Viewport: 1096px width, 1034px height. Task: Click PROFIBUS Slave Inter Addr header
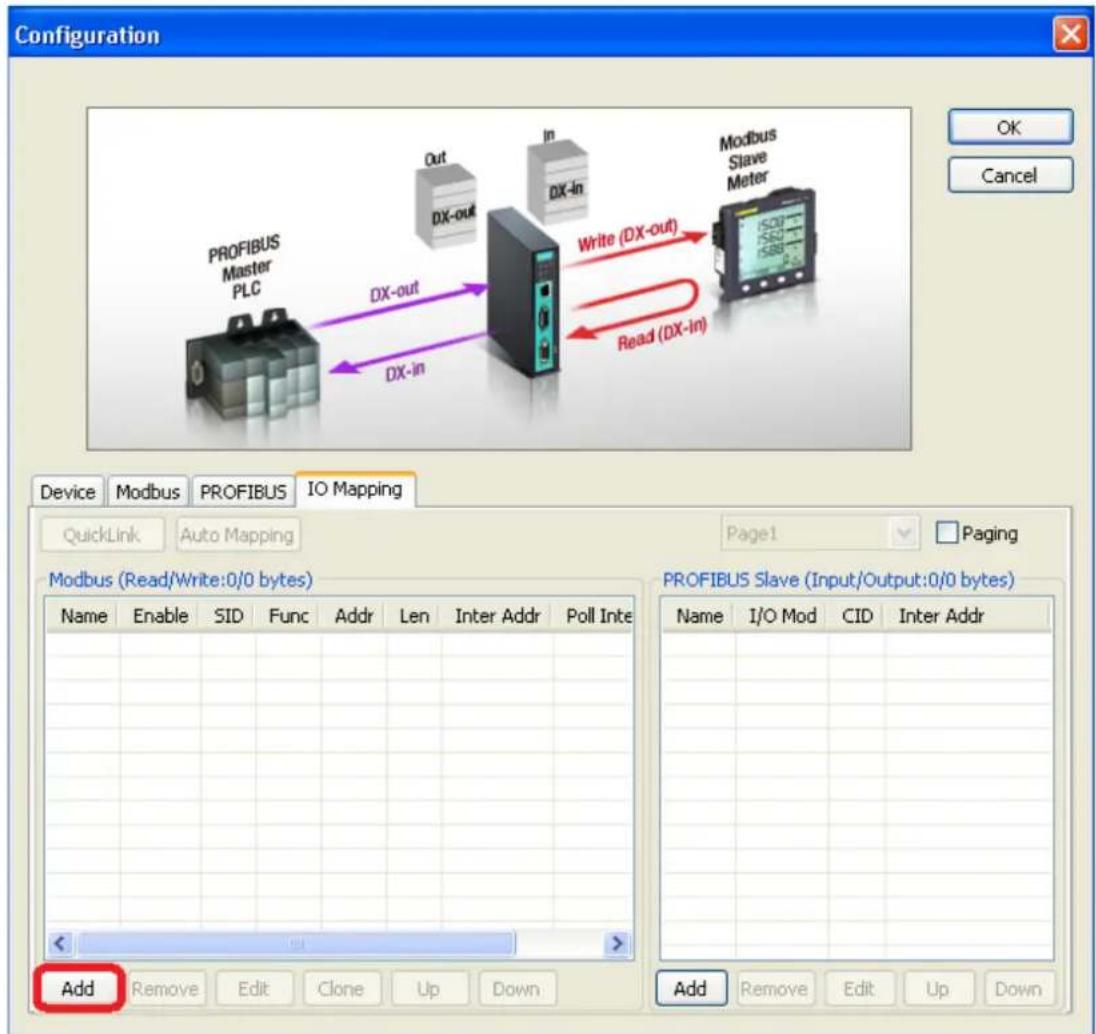tap(967, 616)
